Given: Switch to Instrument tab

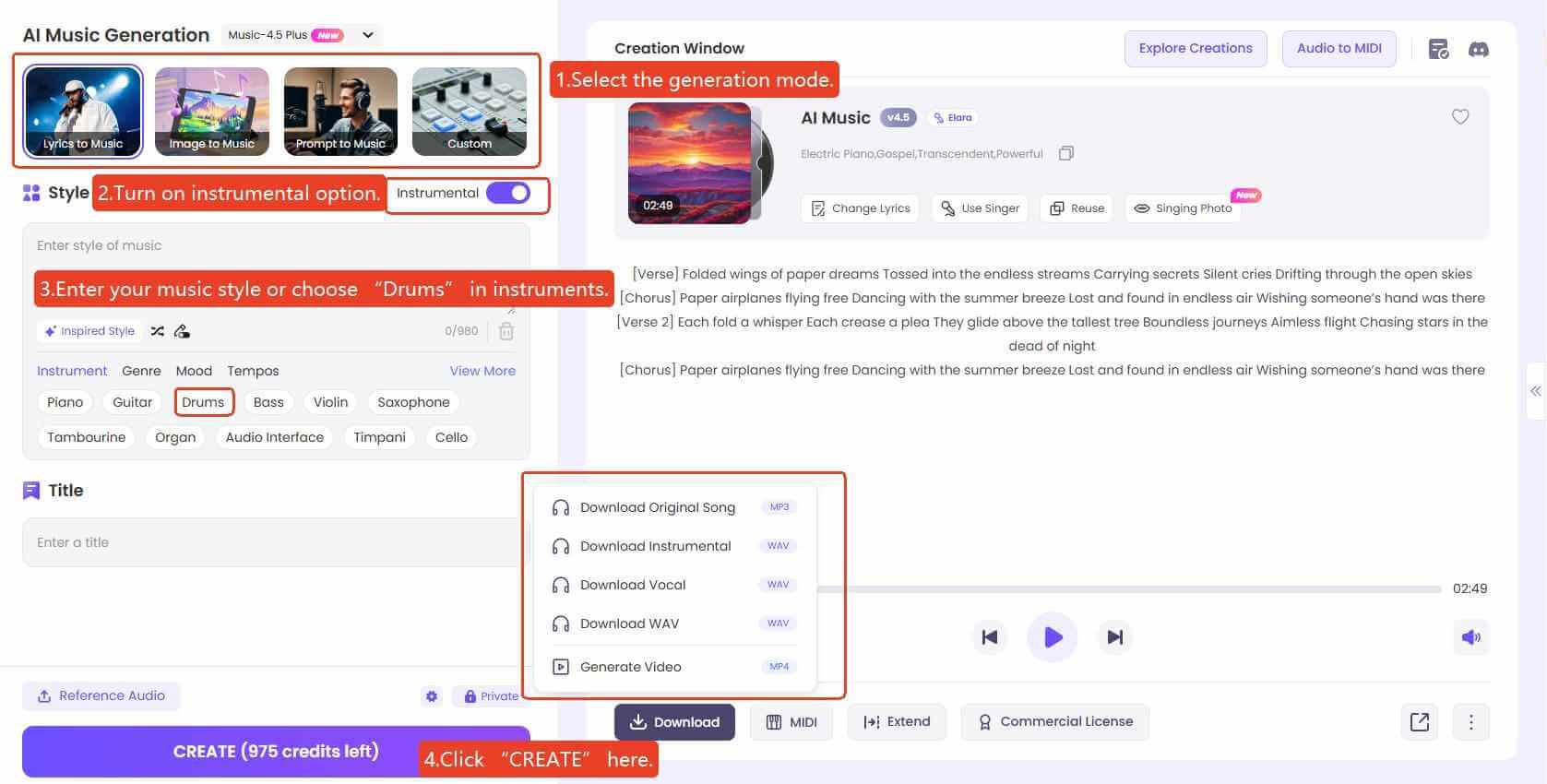Looking at the screenshot, I should 72,371.
